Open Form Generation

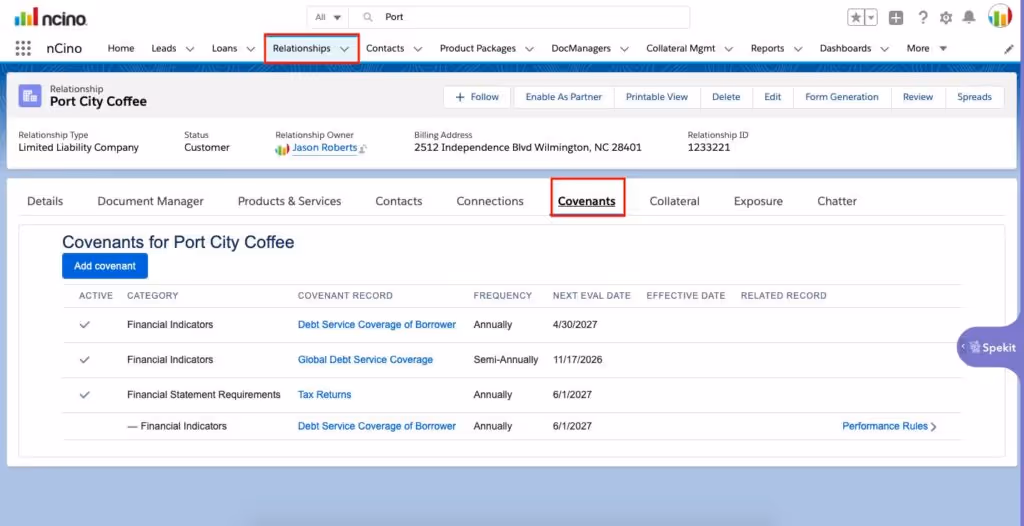pos(842,97)
